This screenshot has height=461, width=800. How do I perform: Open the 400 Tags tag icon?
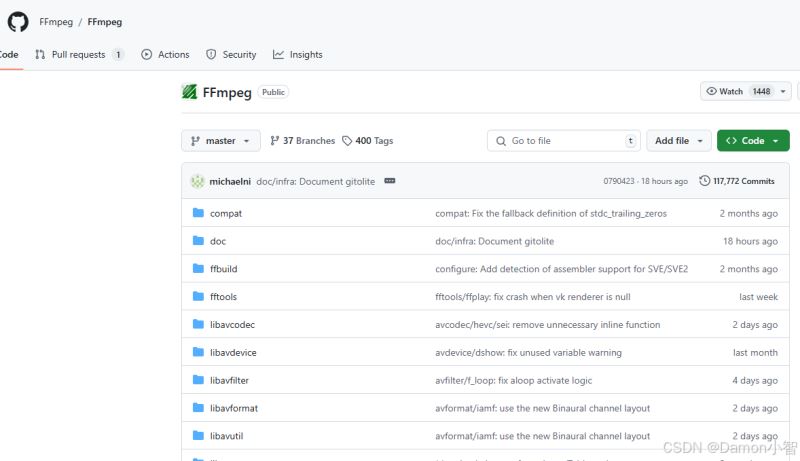(347, 141)
